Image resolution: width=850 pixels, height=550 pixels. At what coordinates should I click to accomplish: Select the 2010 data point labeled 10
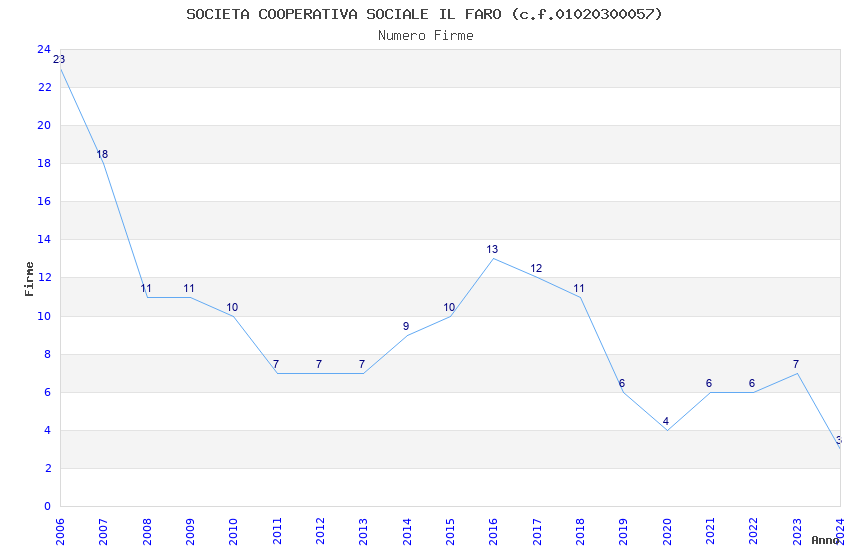232,307
